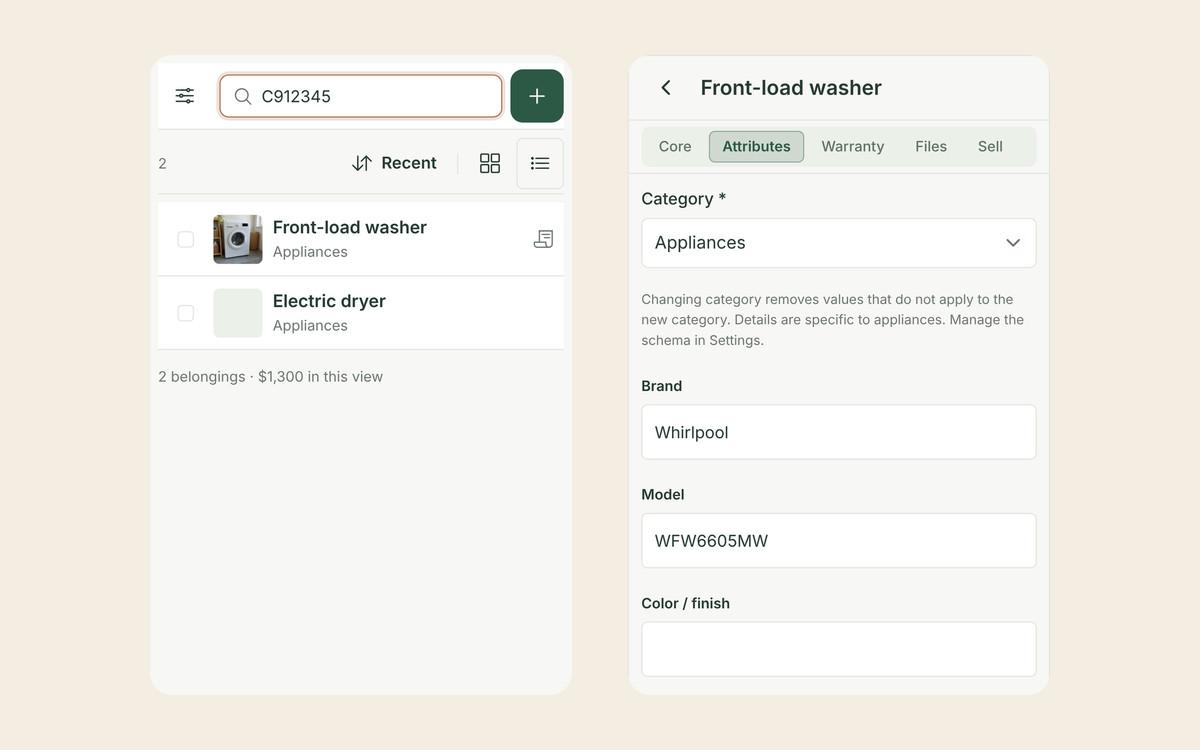Click the search field containing C912345
This screenshot has height=750, width=1200.
[361, 96]
